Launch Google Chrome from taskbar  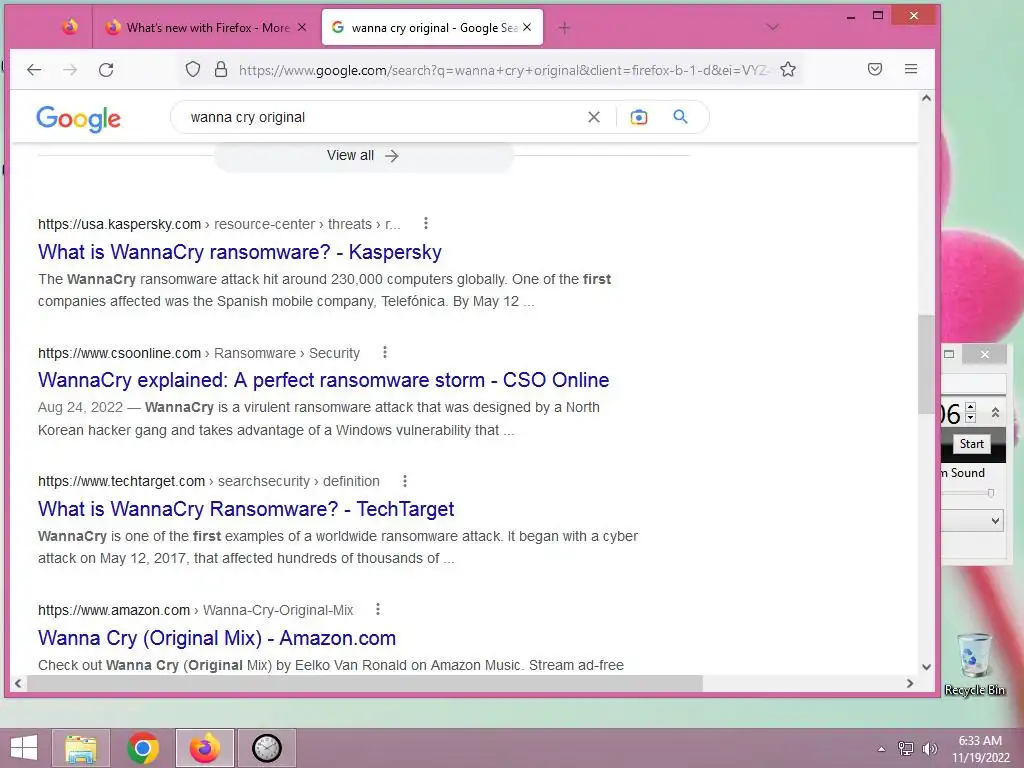142,748
